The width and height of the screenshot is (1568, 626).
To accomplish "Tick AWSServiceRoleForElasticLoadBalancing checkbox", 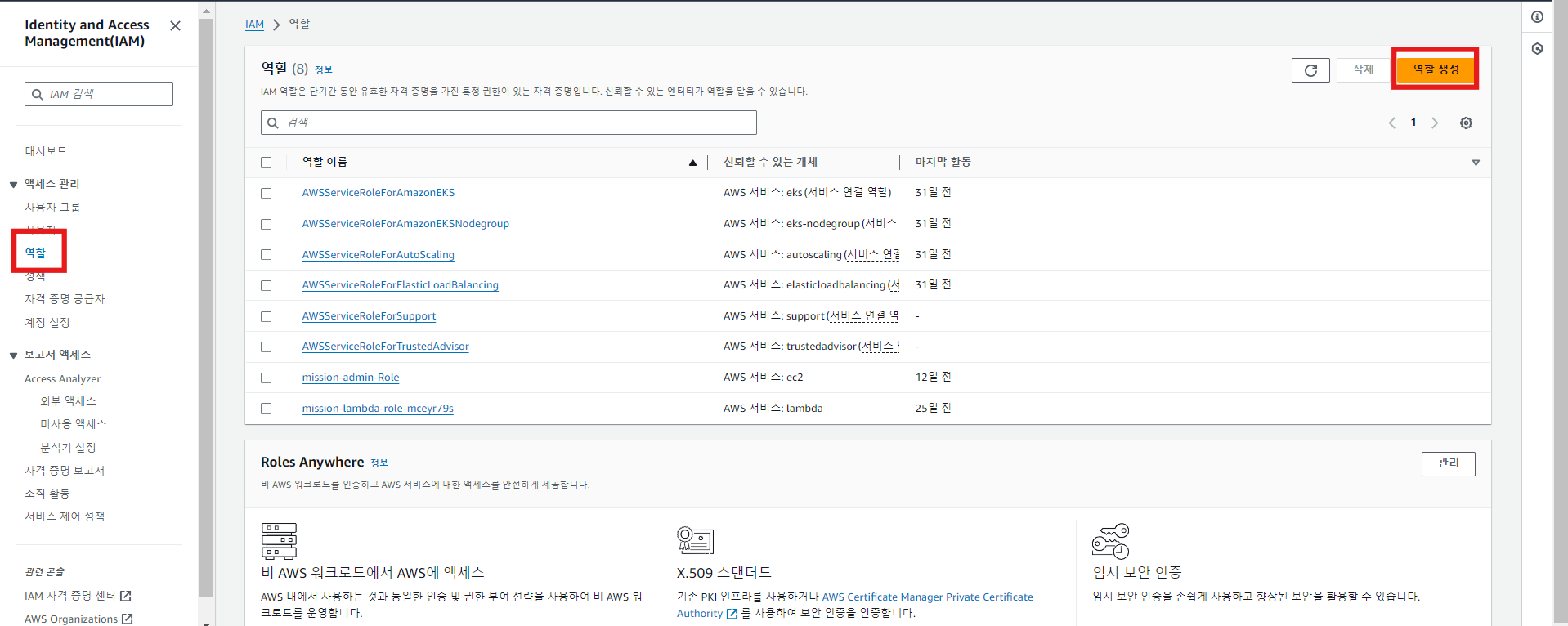I will point(266,286).
